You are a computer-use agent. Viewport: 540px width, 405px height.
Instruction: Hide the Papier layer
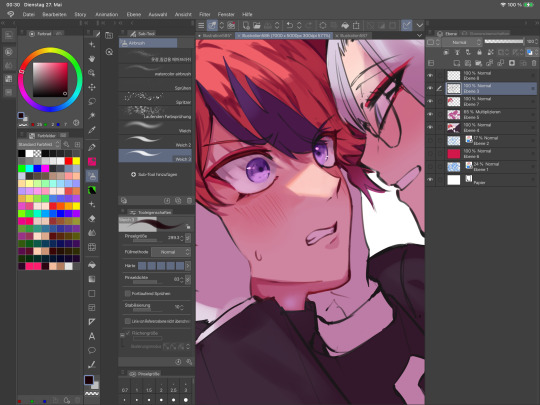[430, 180]
